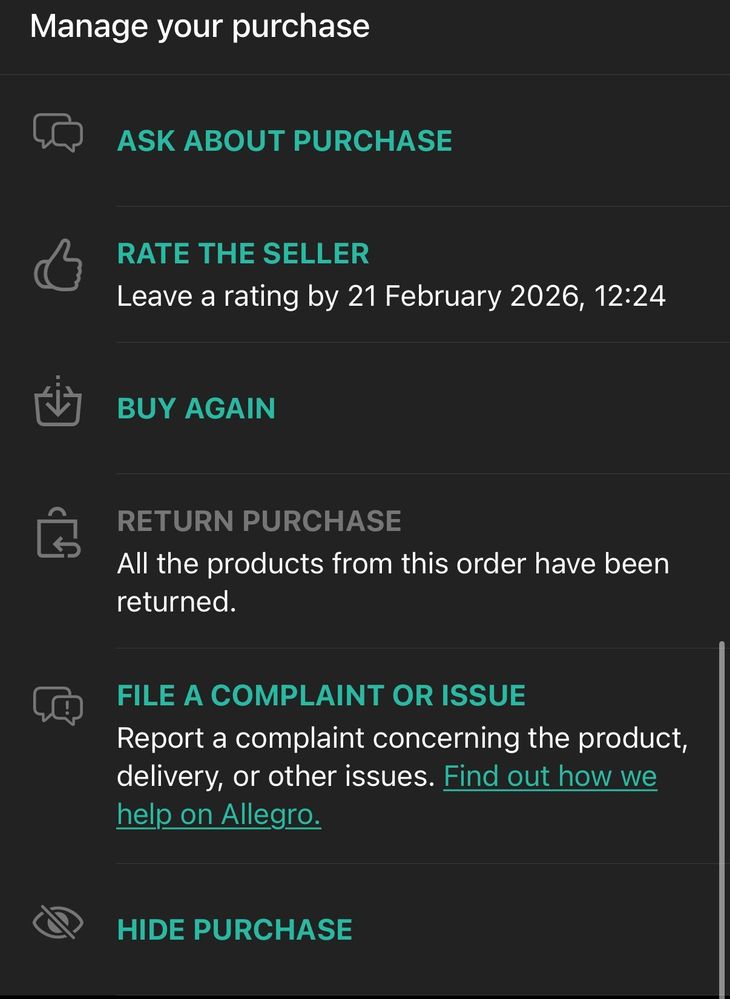
Task: Tap the crossed-out eye icon
Action: 58,924
